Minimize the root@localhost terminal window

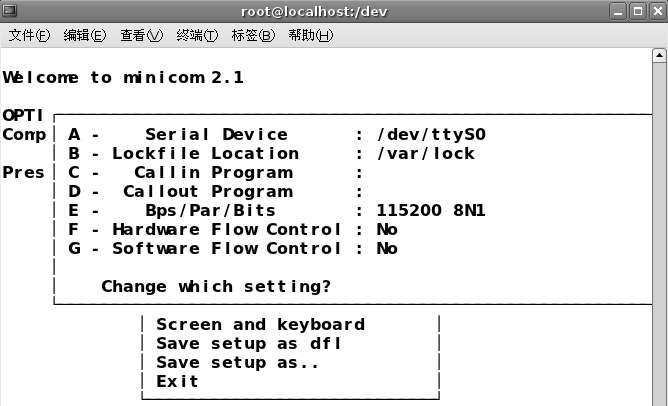614,11
